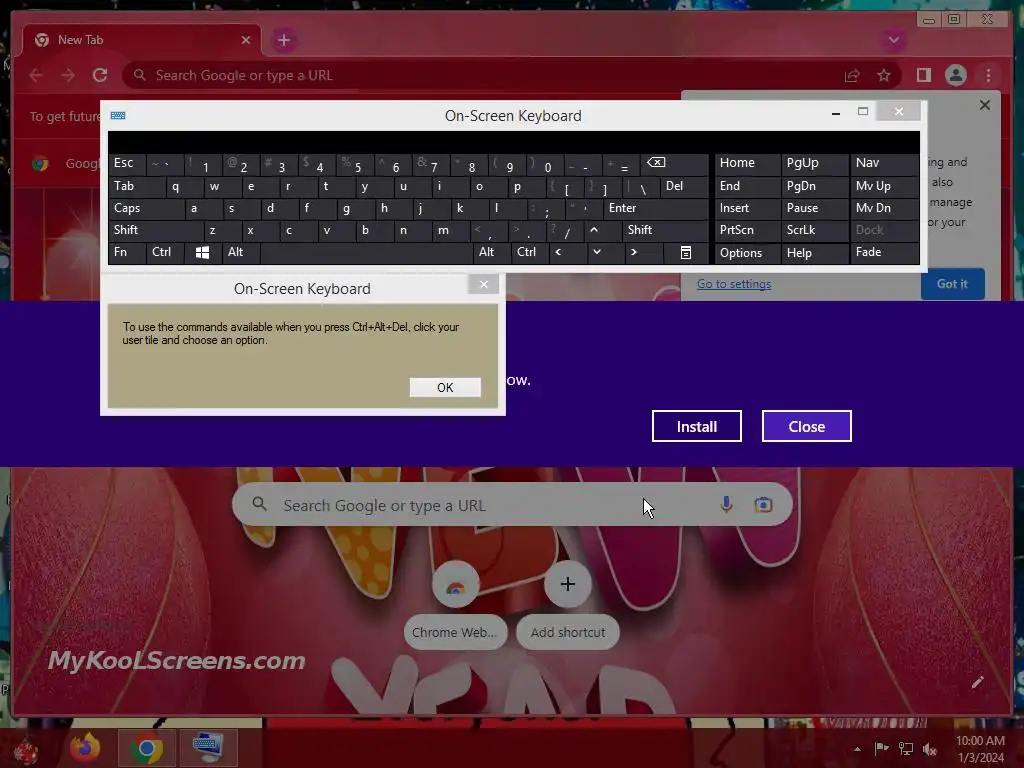This screenshot has width=1024, height=768.
Task: Click the On-Screen Keyboard taskbar icon
Action: [x=208, y=748]
